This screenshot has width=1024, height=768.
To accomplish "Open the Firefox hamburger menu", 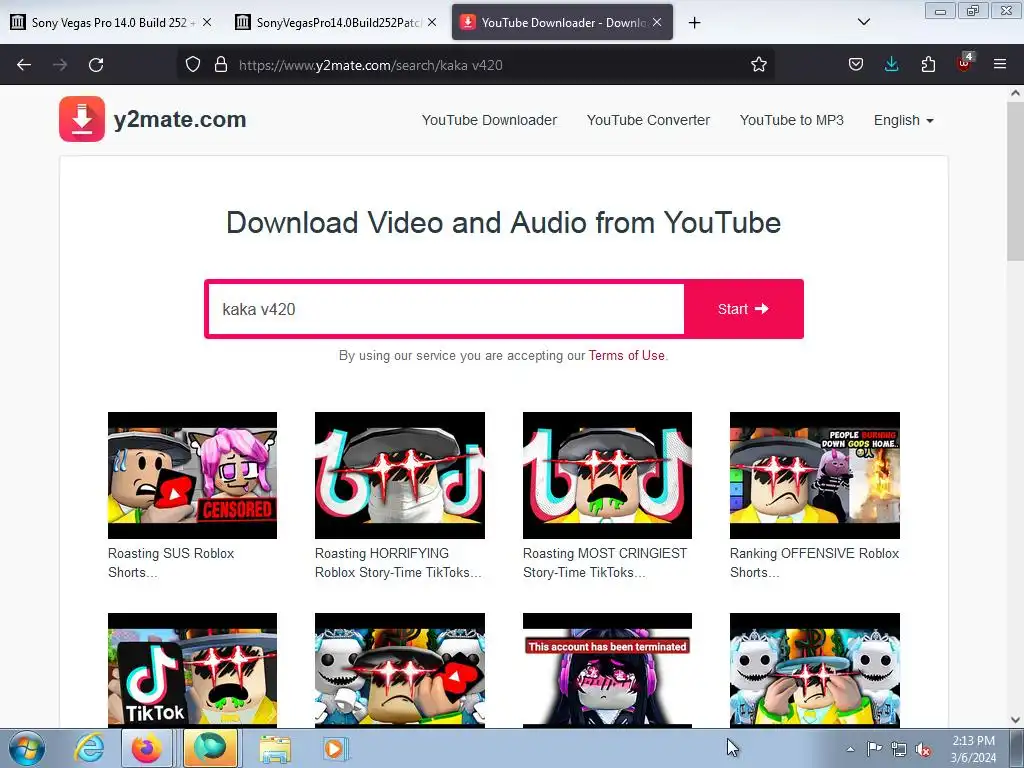I will (x=1000, y=64).
